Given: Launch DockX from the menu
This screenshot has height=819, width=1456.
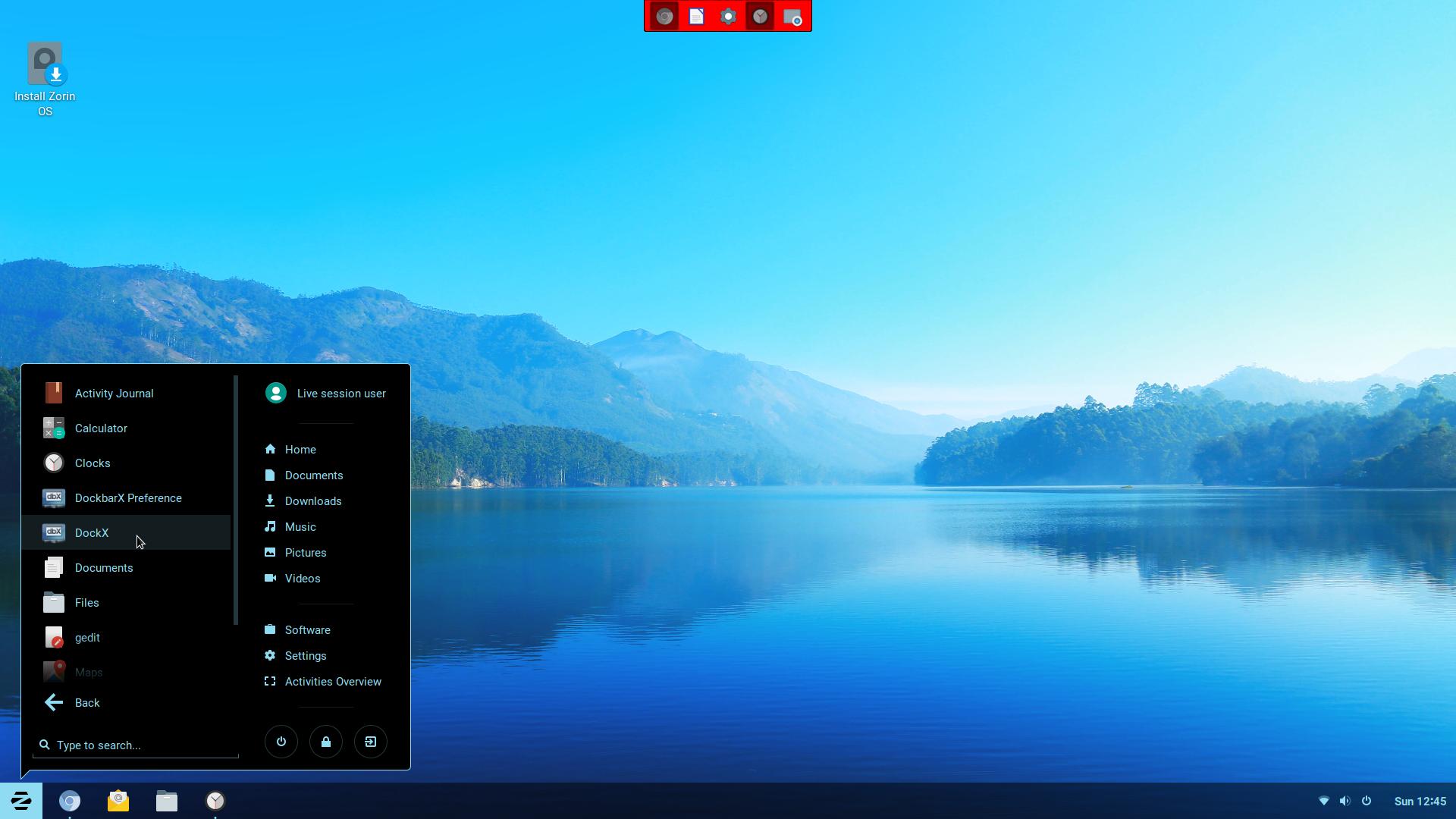Looking at the screenshot, I should click(91, 533).
